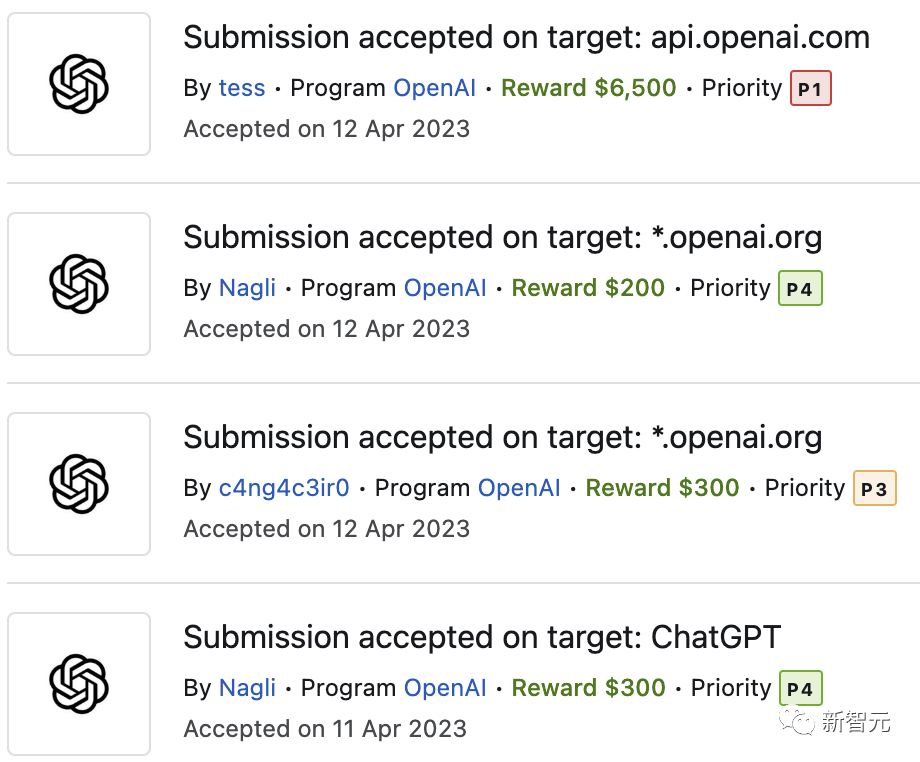920x762 pixels.
Task: Click the P4 badge on ChatGPT submission
Action: tap(801, 688)
